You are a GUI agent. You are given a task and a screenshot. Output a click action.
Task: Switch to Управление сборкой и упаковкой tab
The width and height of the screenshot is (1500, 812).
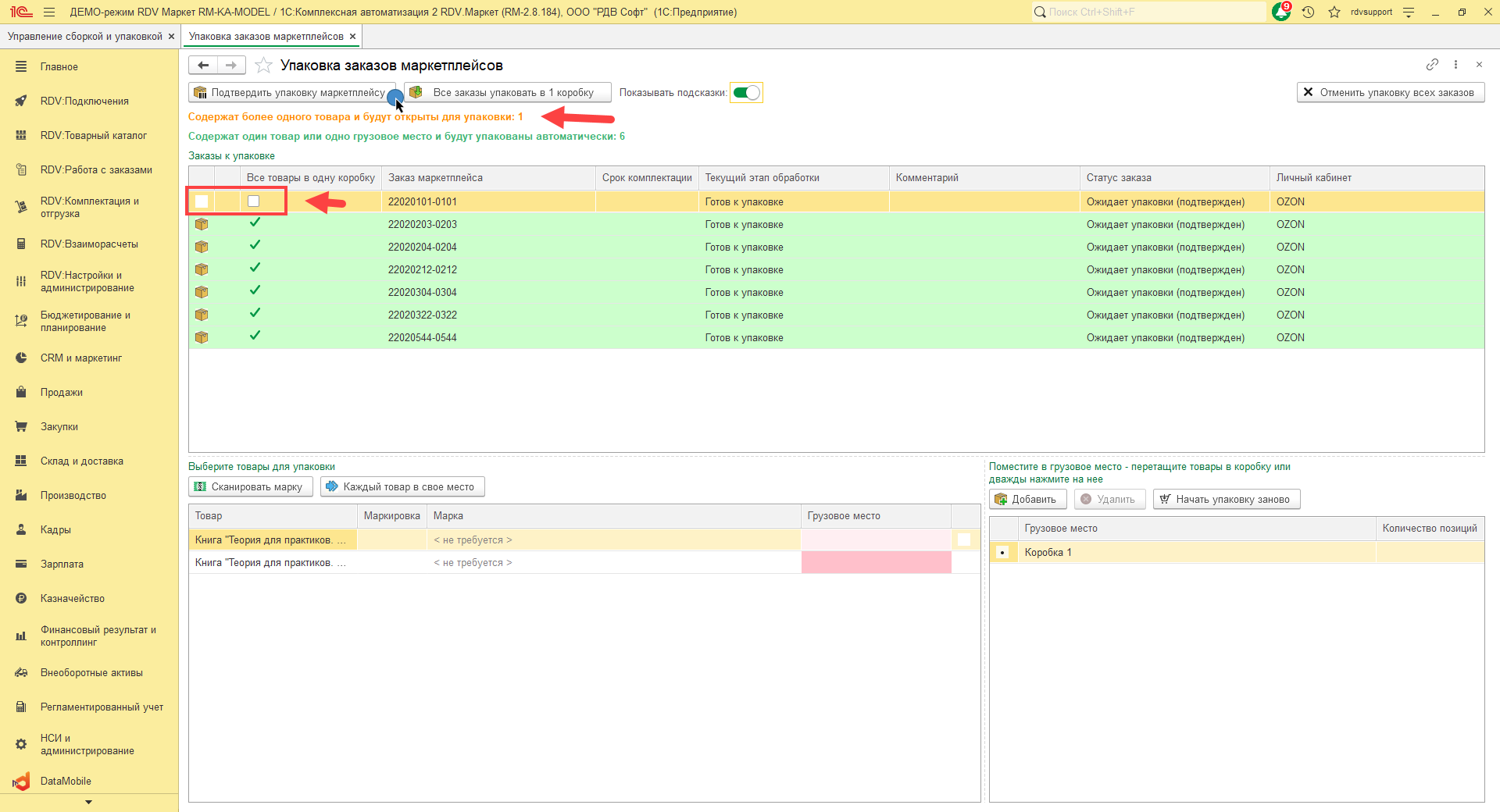(x=84, y=37)
